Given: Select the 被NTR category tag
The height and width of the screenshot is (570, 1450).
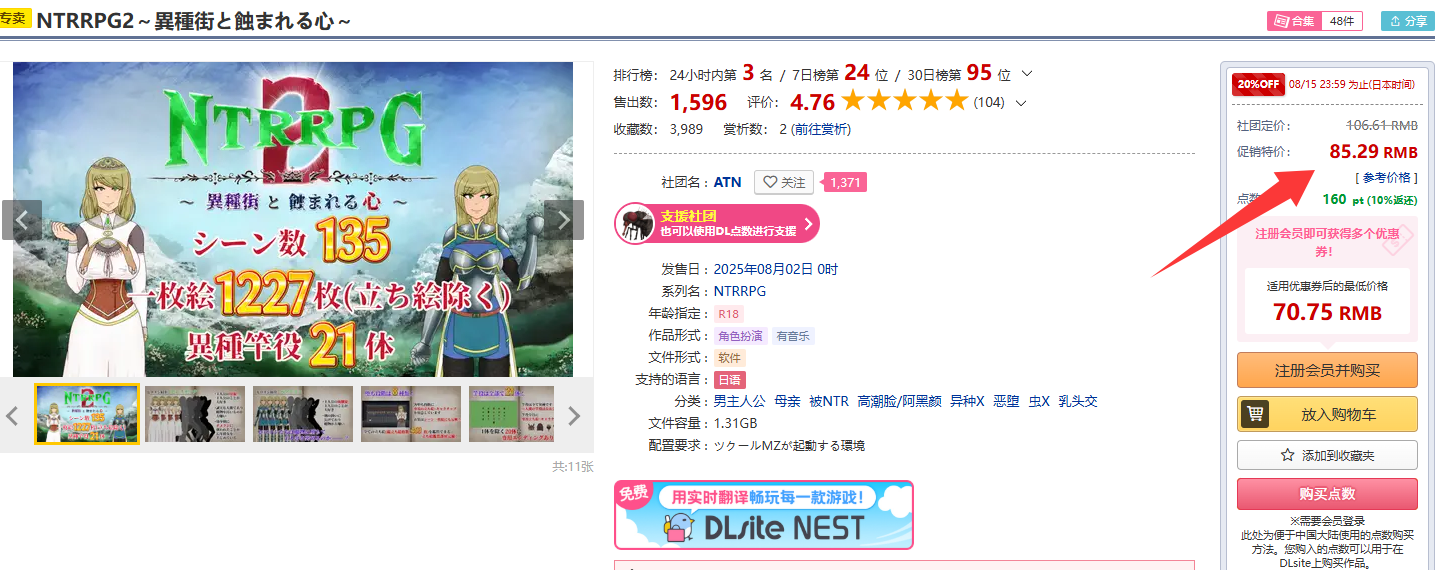Looking at the screenshot, I should (x=828, y=401).
